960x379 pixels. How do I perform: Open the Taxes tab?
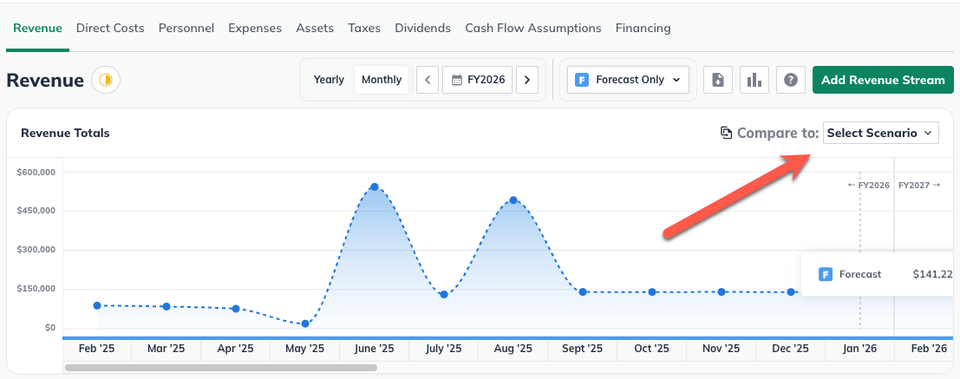click(364, 28)
